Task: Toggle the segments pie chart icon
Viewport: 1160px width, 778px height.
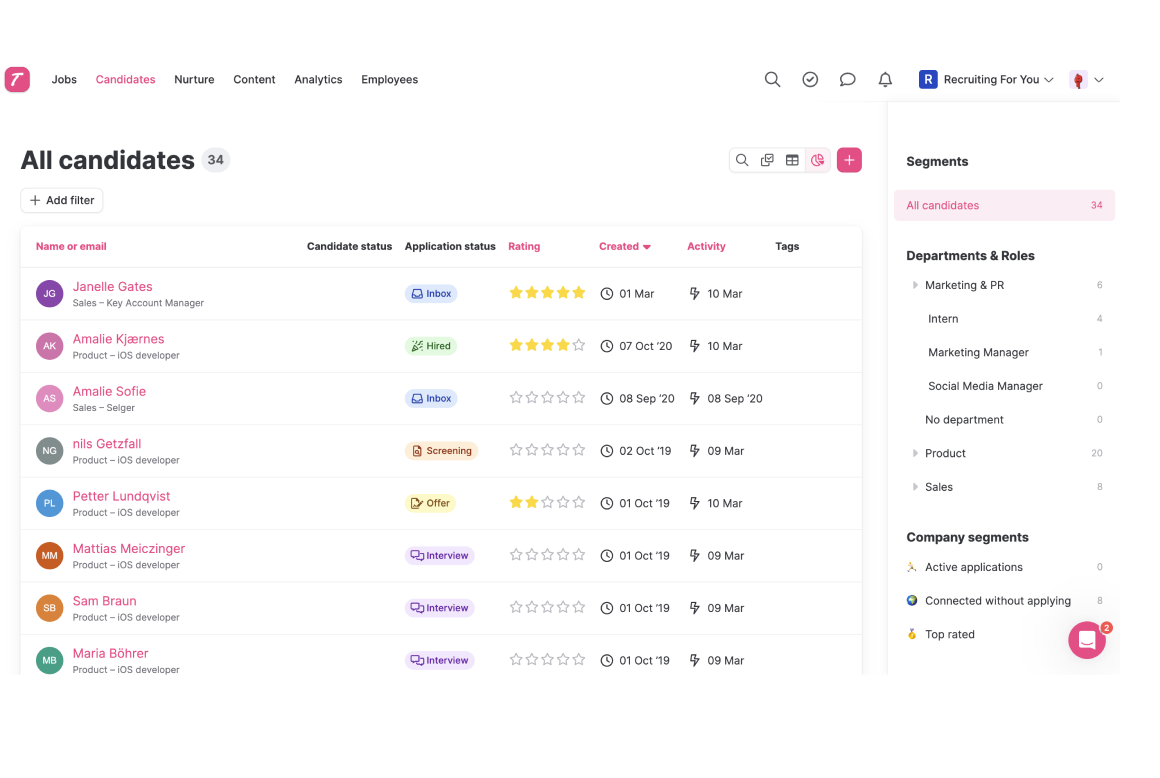Action: coord(817,160)
